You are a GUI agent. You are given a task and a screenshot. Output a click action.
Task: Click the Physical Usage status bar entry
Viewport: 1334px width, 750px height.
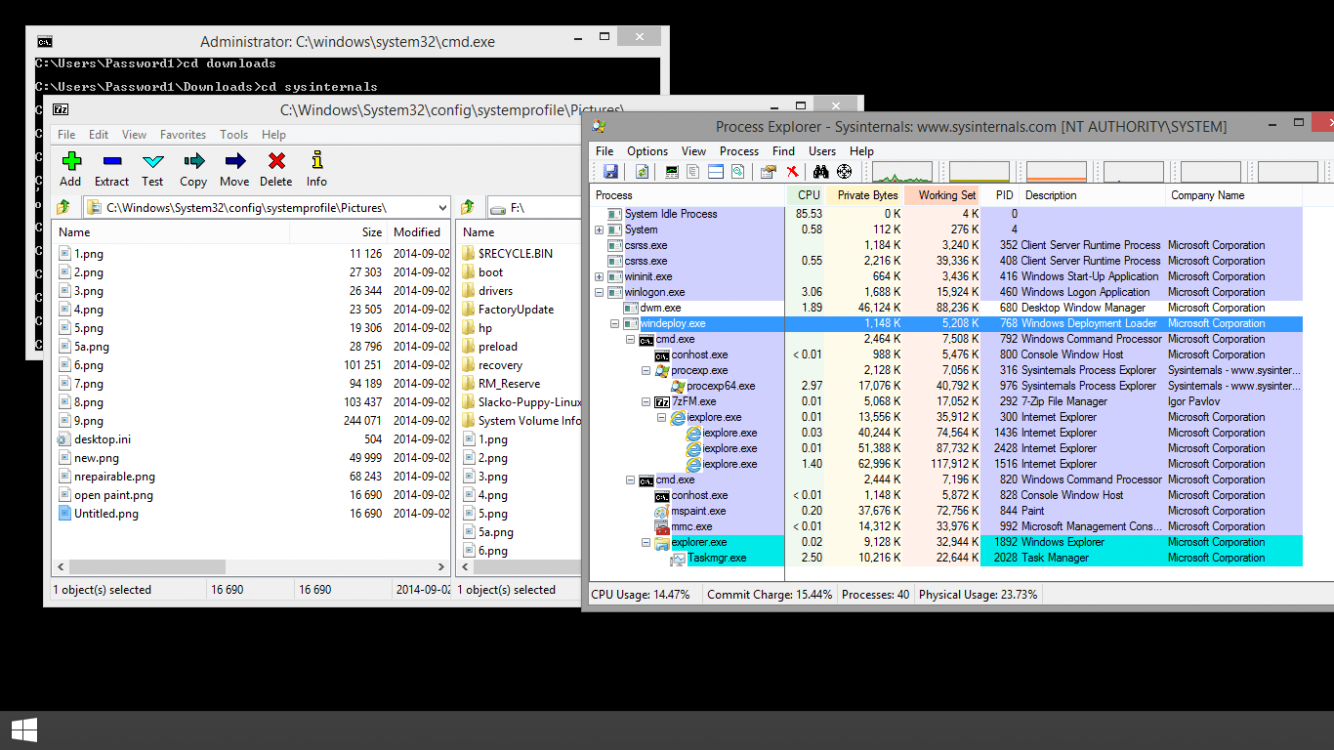pos(978,594)
